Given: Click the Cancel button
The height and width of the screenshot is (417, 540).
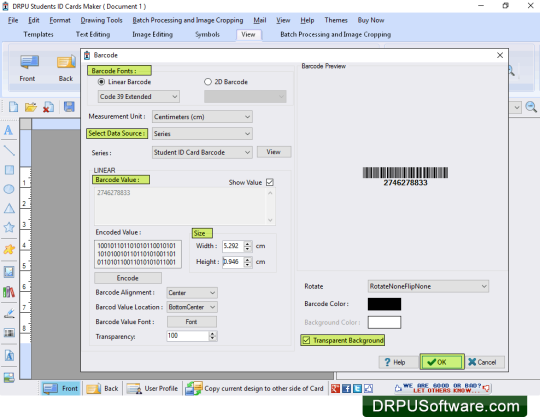Looking at the screenshot, I should pyautogui.click(x=485, y=362).
